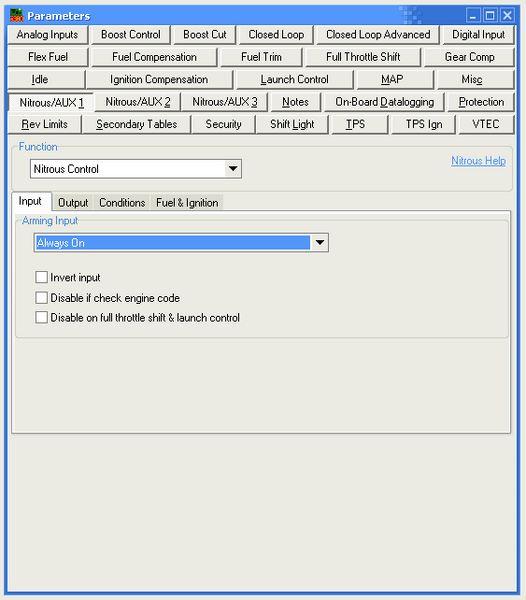Toggle Disable on full throttle shift option
The width and height of the screenshot is (526, 600).
(x=41, y=317)
